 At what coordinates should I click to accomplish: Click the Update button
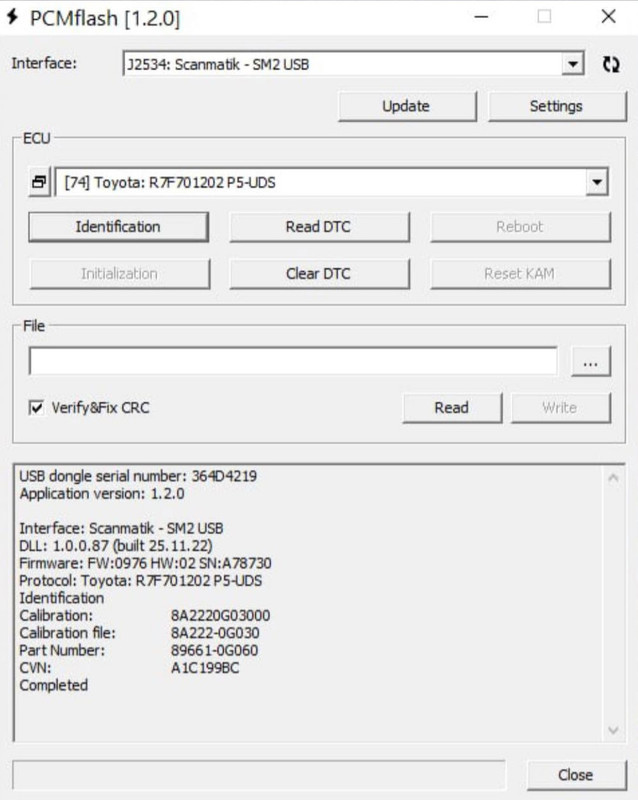(407, 106)
